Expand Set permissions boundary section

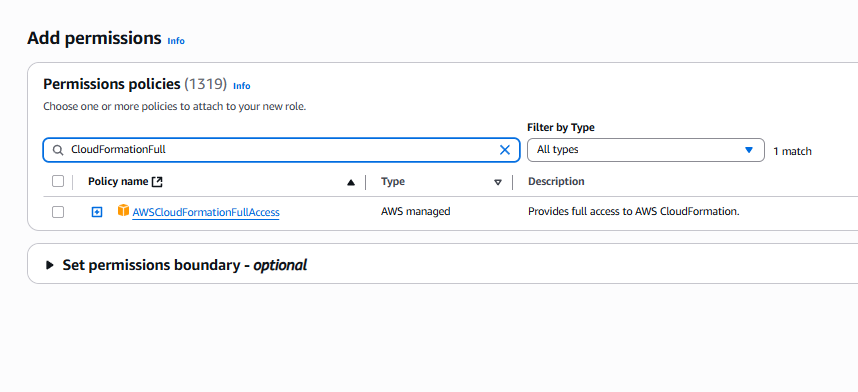50,266
